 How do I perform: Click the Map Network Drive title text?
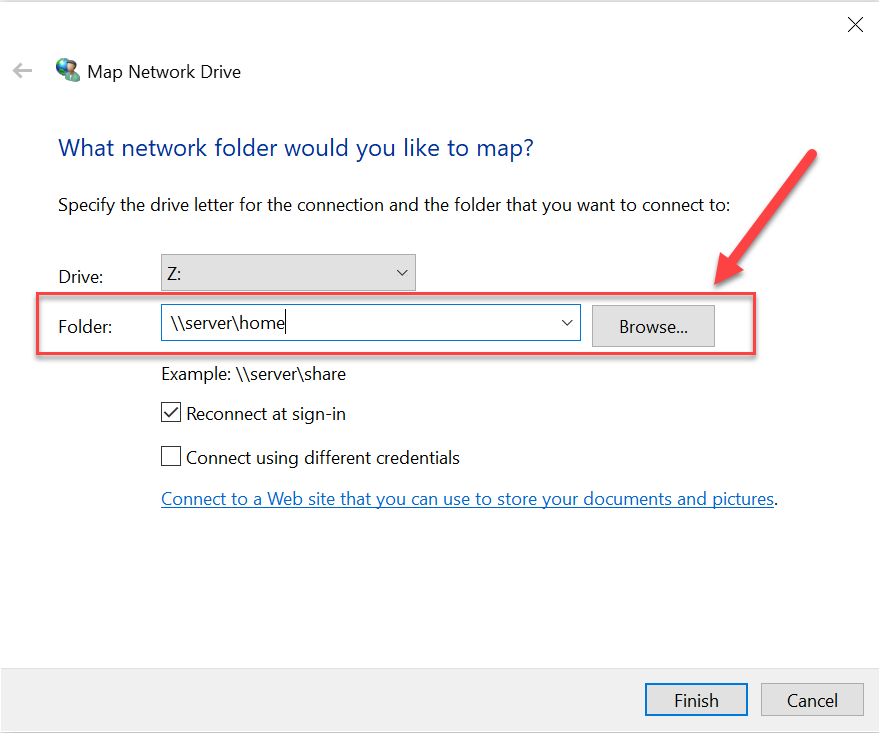click(164, 72)
